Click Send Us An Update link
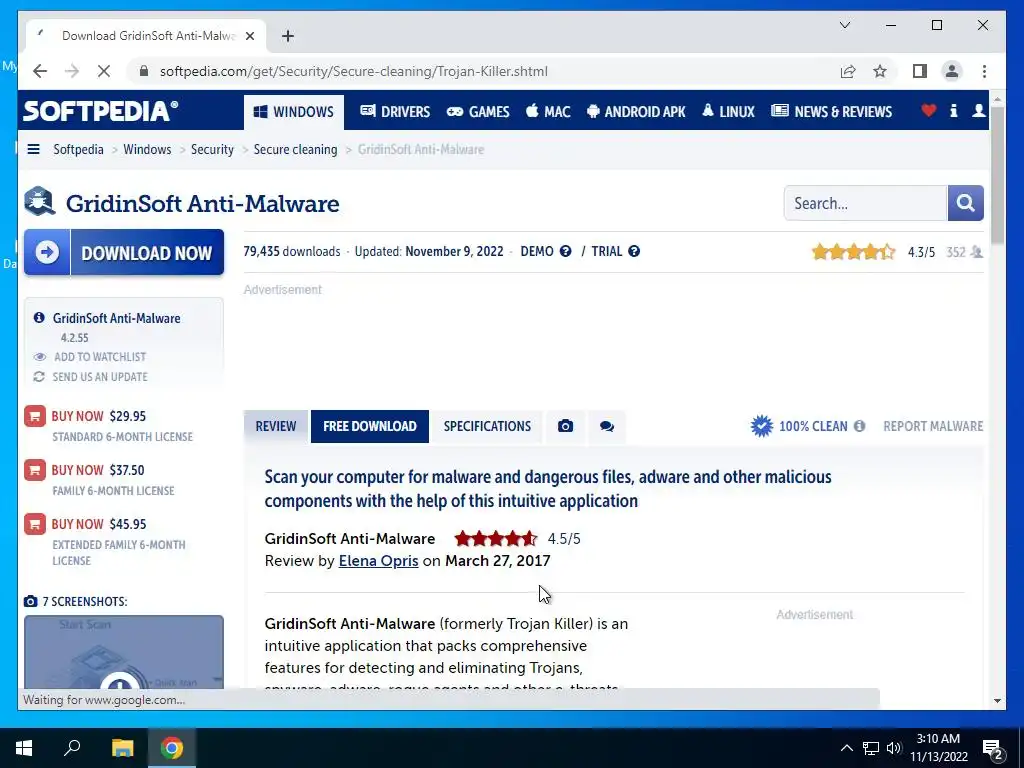Screen dimensions: 1024x768 tap(100, 377)
